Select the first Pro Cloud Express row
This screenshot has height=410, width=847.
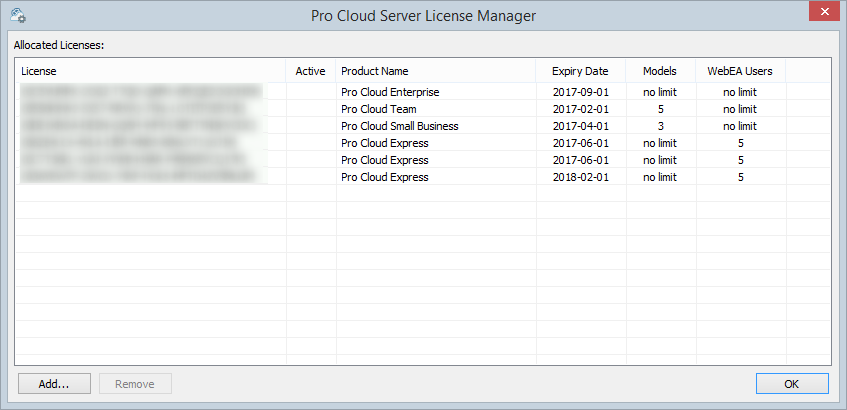coord(384,143)
